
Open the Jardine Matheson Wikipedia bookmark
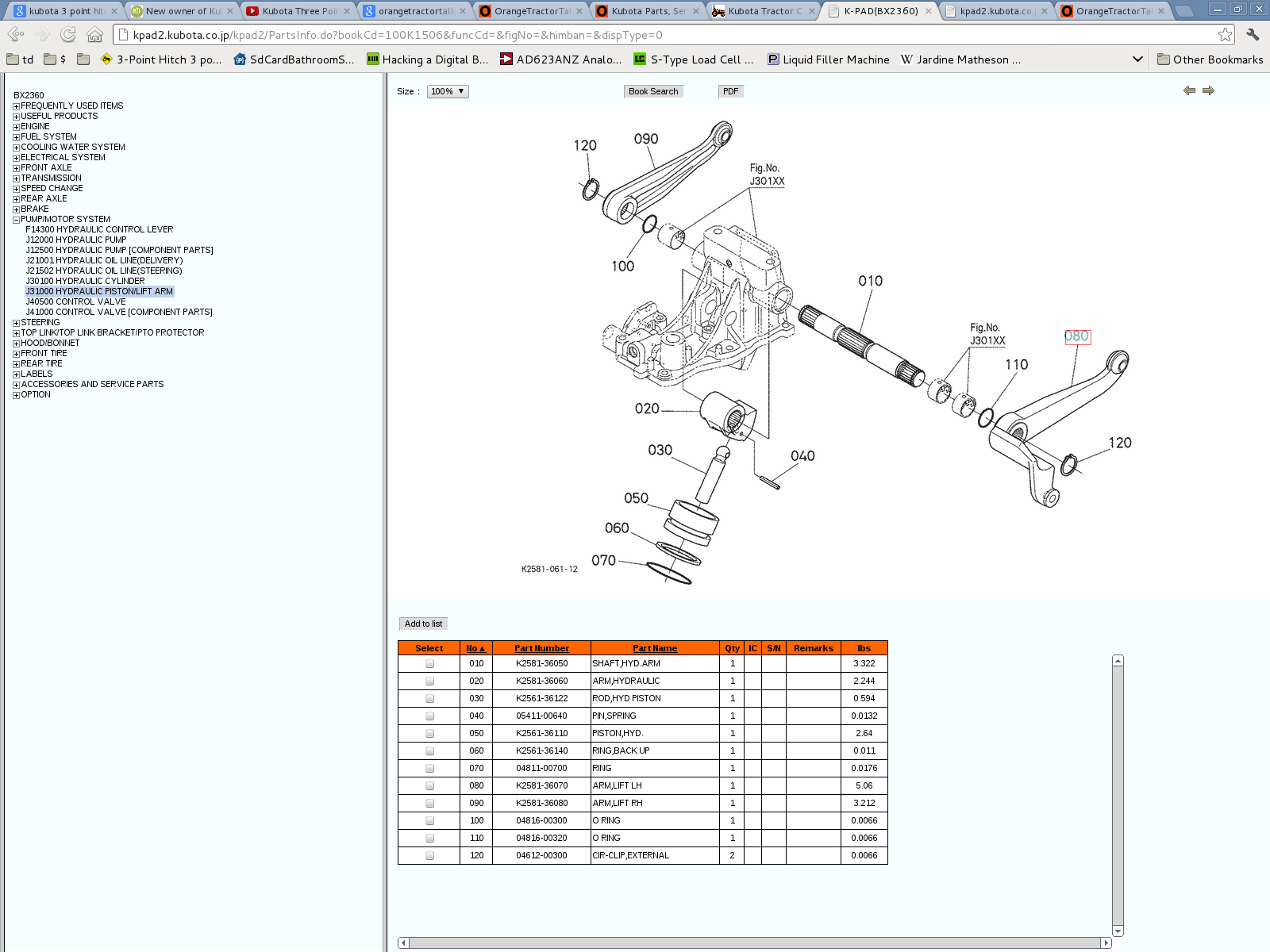[x=960, y=59]
